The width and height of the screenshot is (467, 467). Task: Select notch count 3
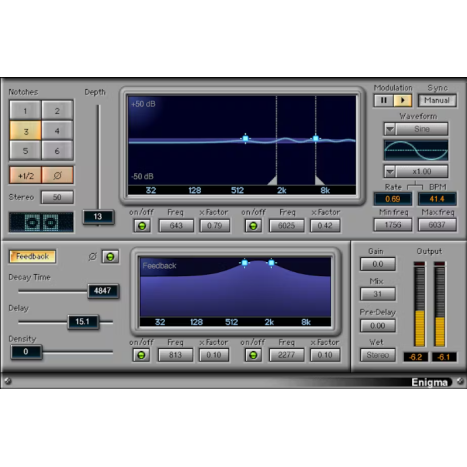pos(25,131)
